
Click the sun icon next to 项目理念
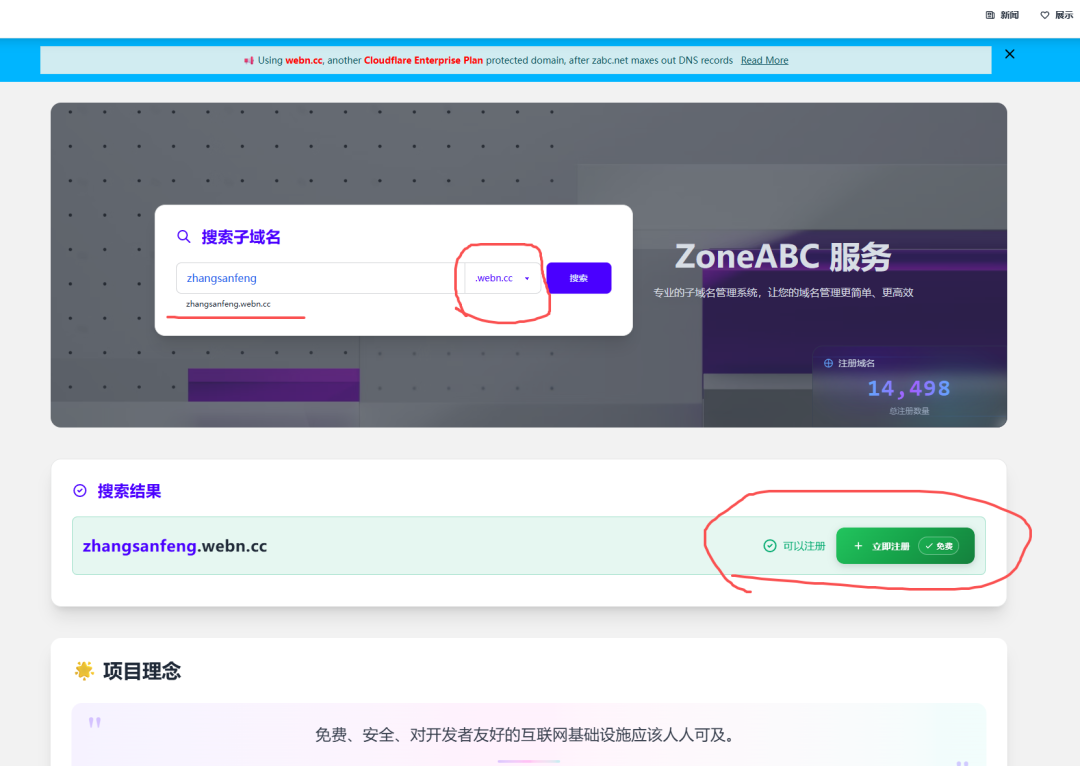[x=85, y=670]
